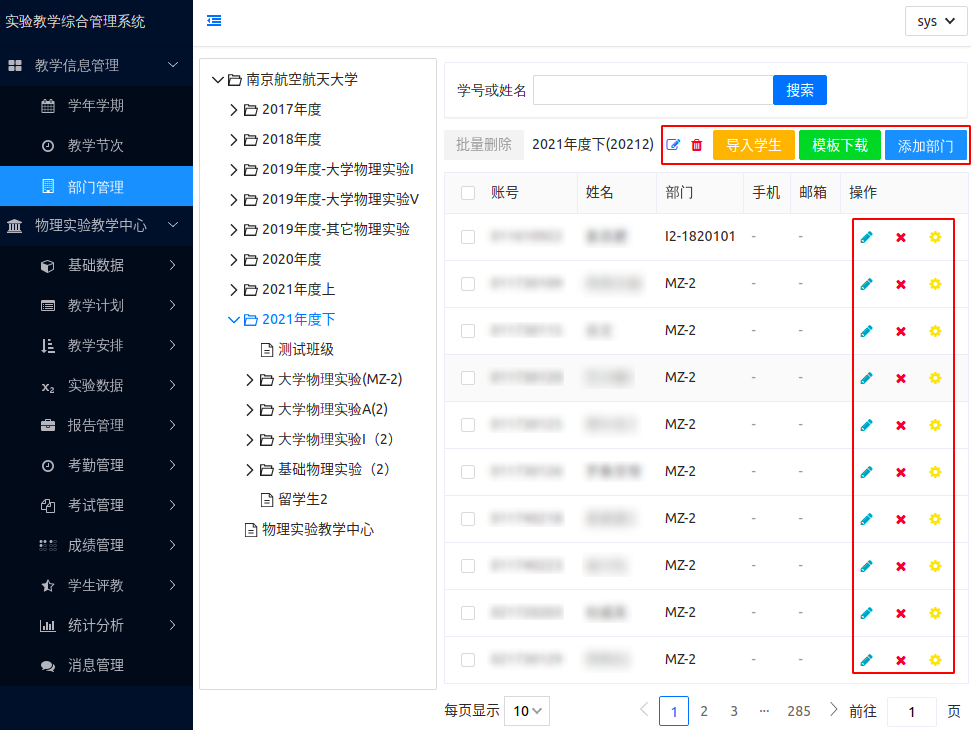Open the page size dropdown showing 10
Image resolution: width=973 pixels, height=730 pixels.
pyautogui.click(x=527, y=711)
